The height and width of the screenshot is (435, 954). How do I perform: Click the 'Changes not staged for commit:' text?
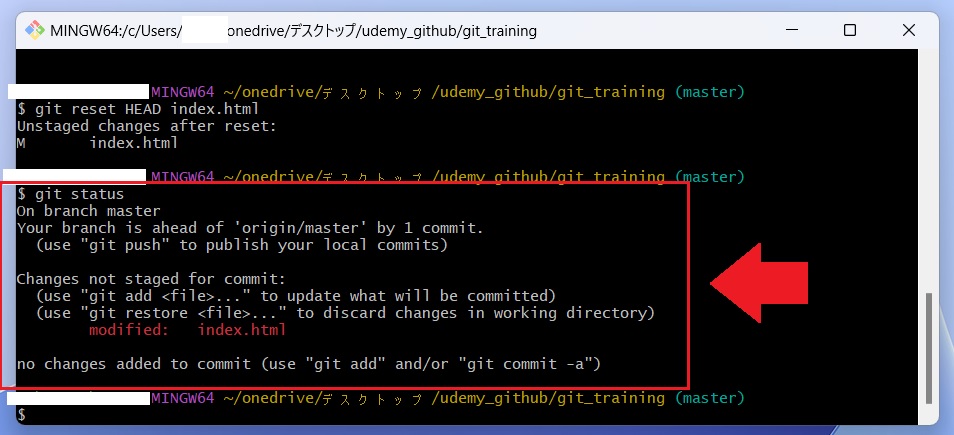[x=151, y=279]
